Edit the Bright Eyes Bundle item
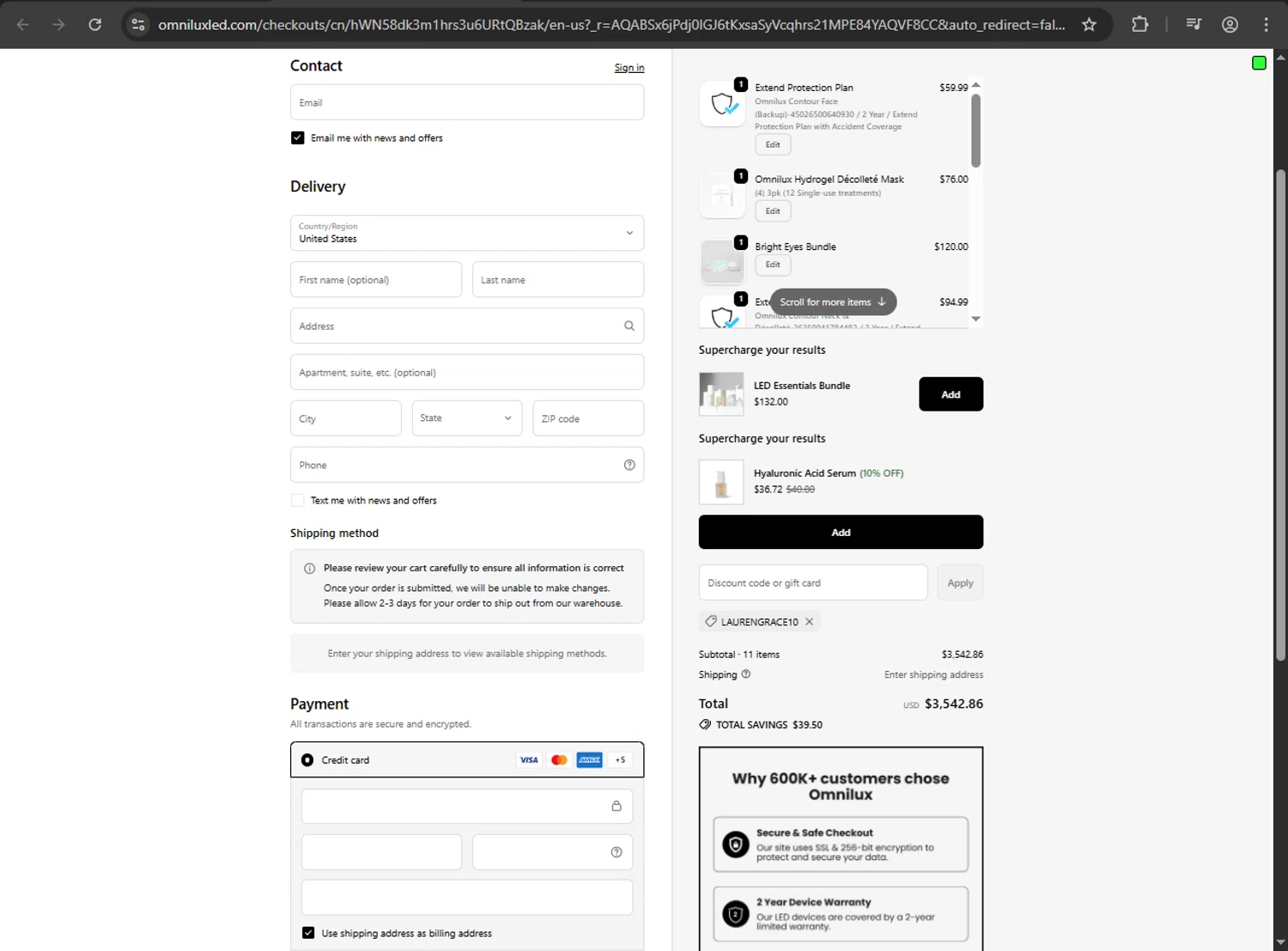Viewport: 1288px width, 951px height. click(773, 265)
